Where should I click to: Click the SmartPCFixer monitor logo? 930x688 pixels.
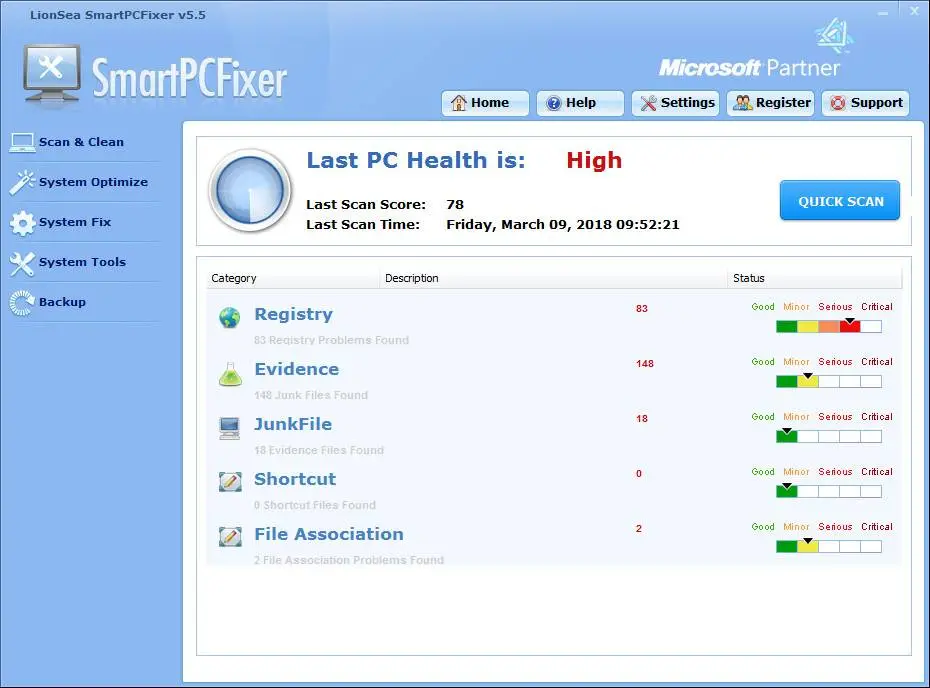52,76
